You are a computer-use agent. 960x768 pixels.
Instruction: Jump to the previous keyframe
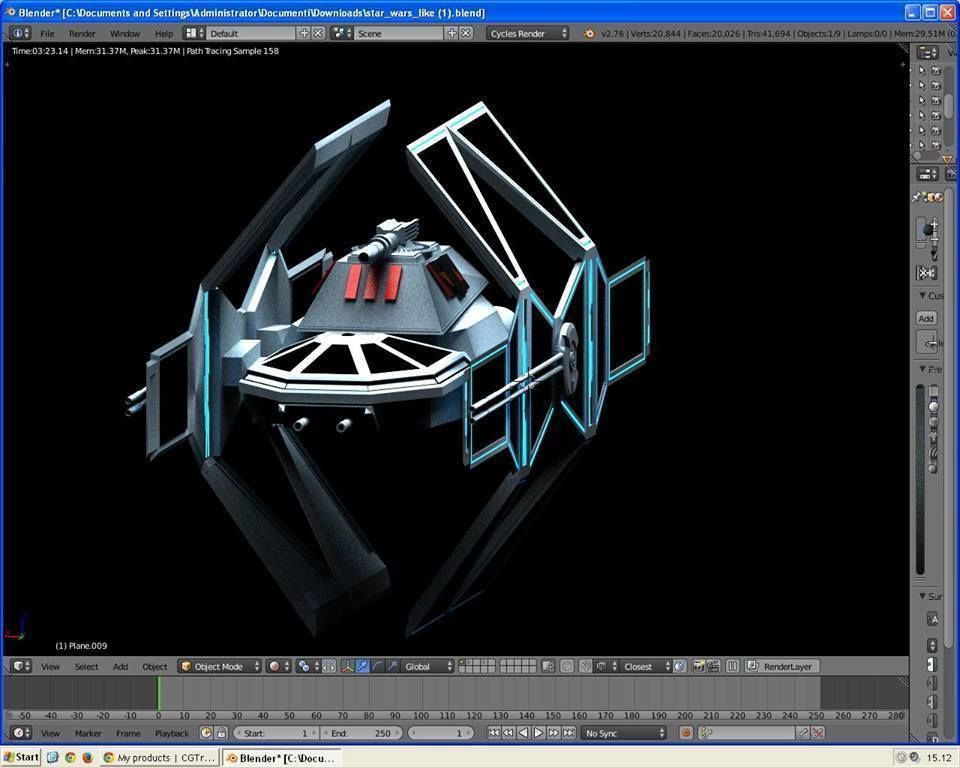509,733
